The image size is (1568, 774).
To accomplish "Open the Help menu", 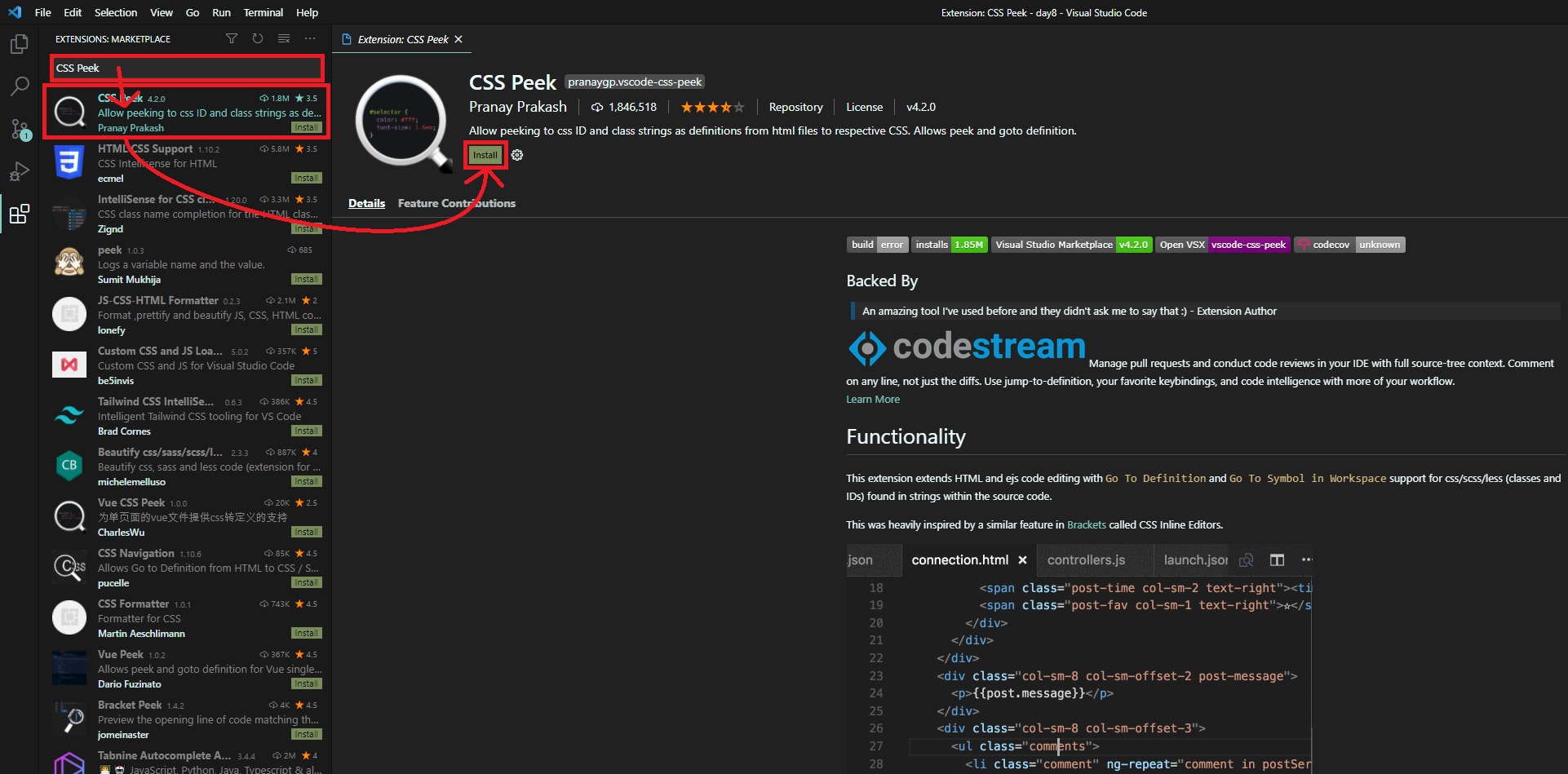I will click(x=307, y=12).
